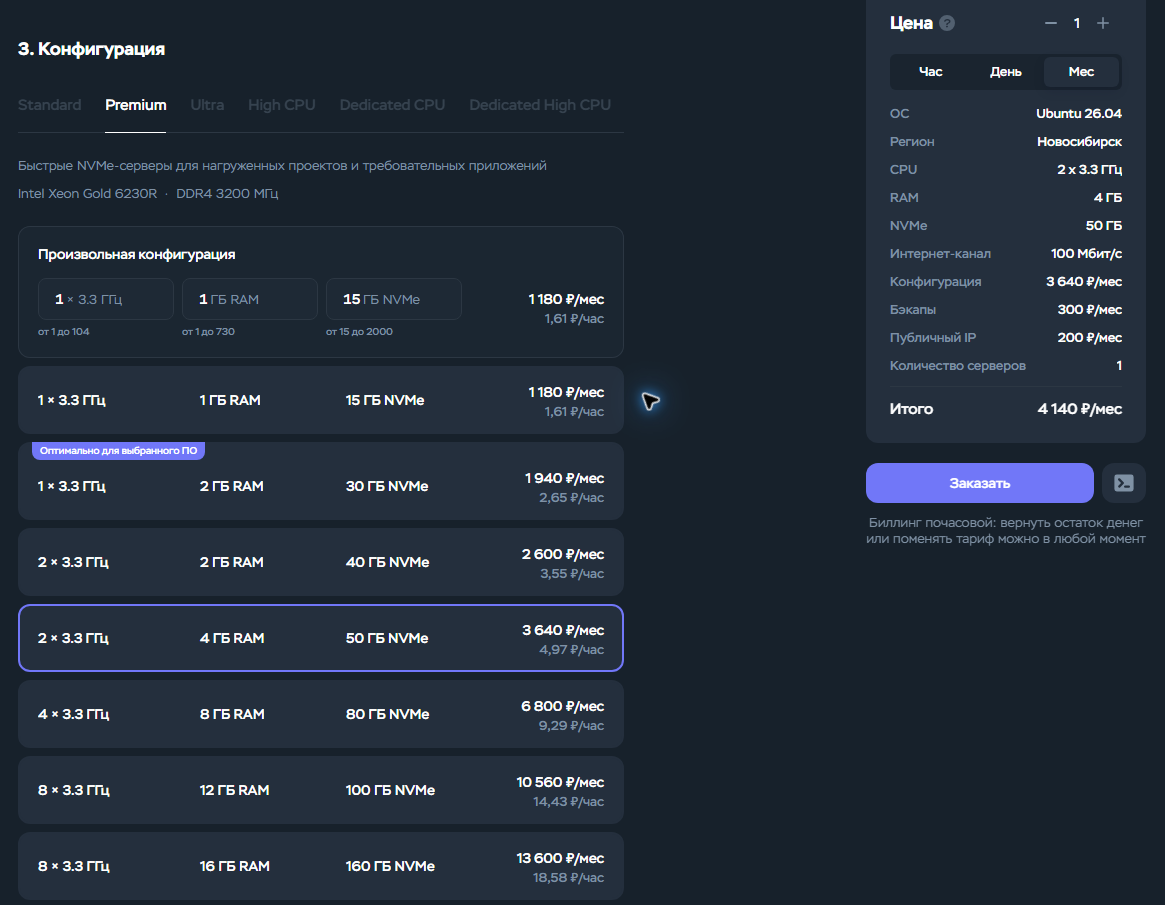Switch pricing period to Час
The width and height of the screenshot is (1165, 905).
coord(930,72)
